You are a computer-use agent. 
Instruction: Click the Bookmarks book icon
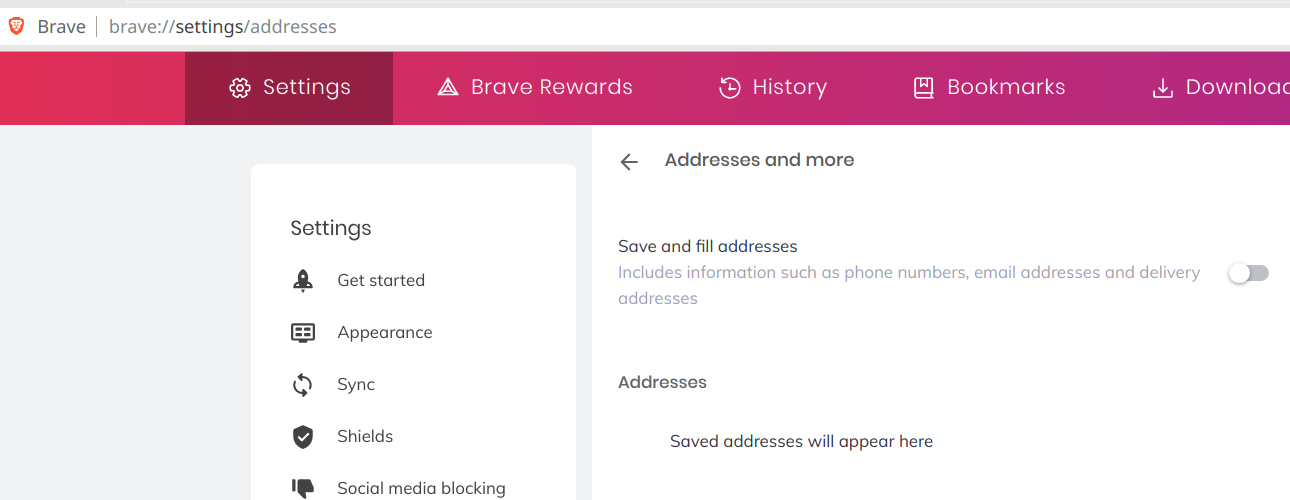tap(924, 88)
